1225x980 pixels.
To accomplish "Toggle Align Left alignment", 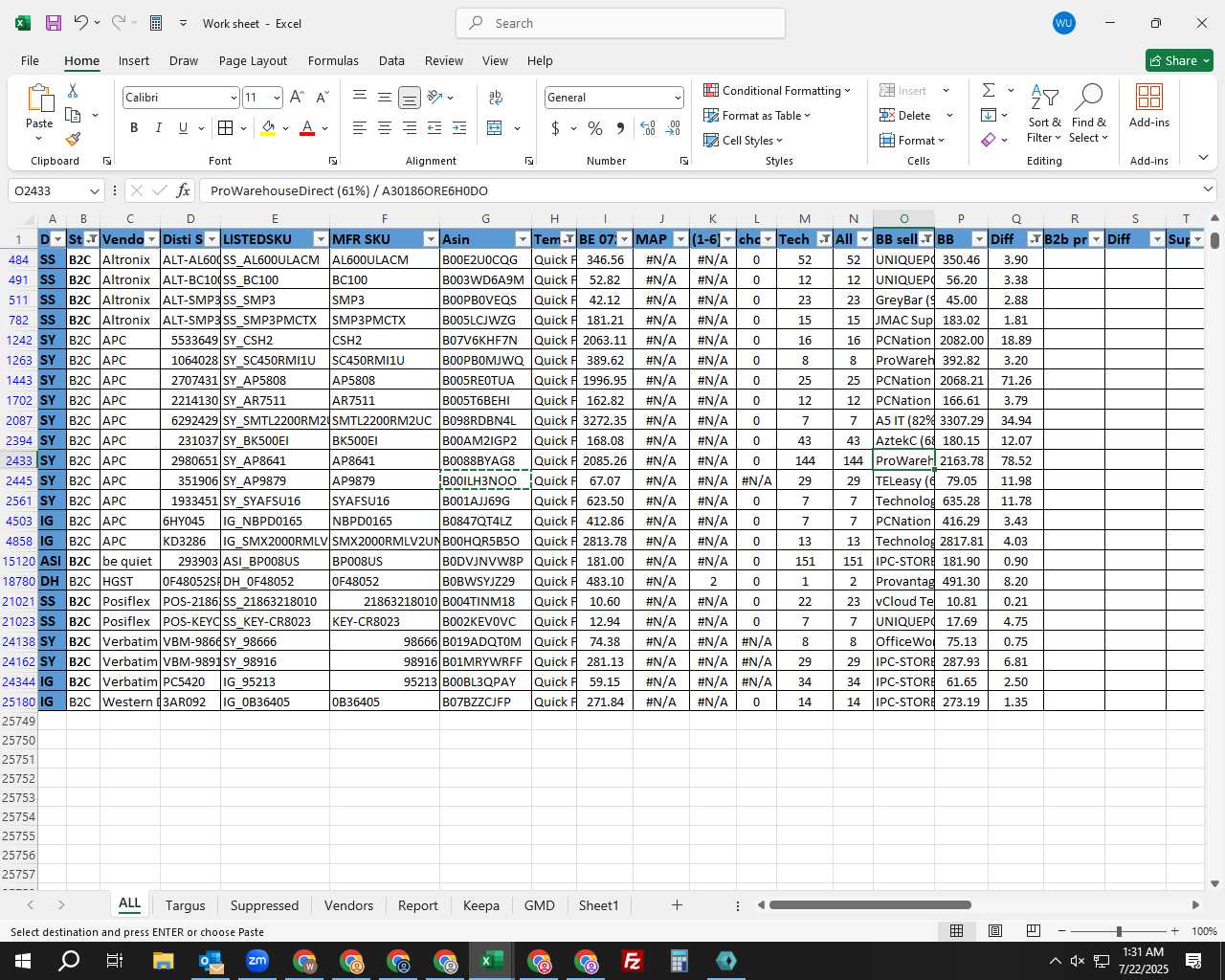I will [360, 128].
